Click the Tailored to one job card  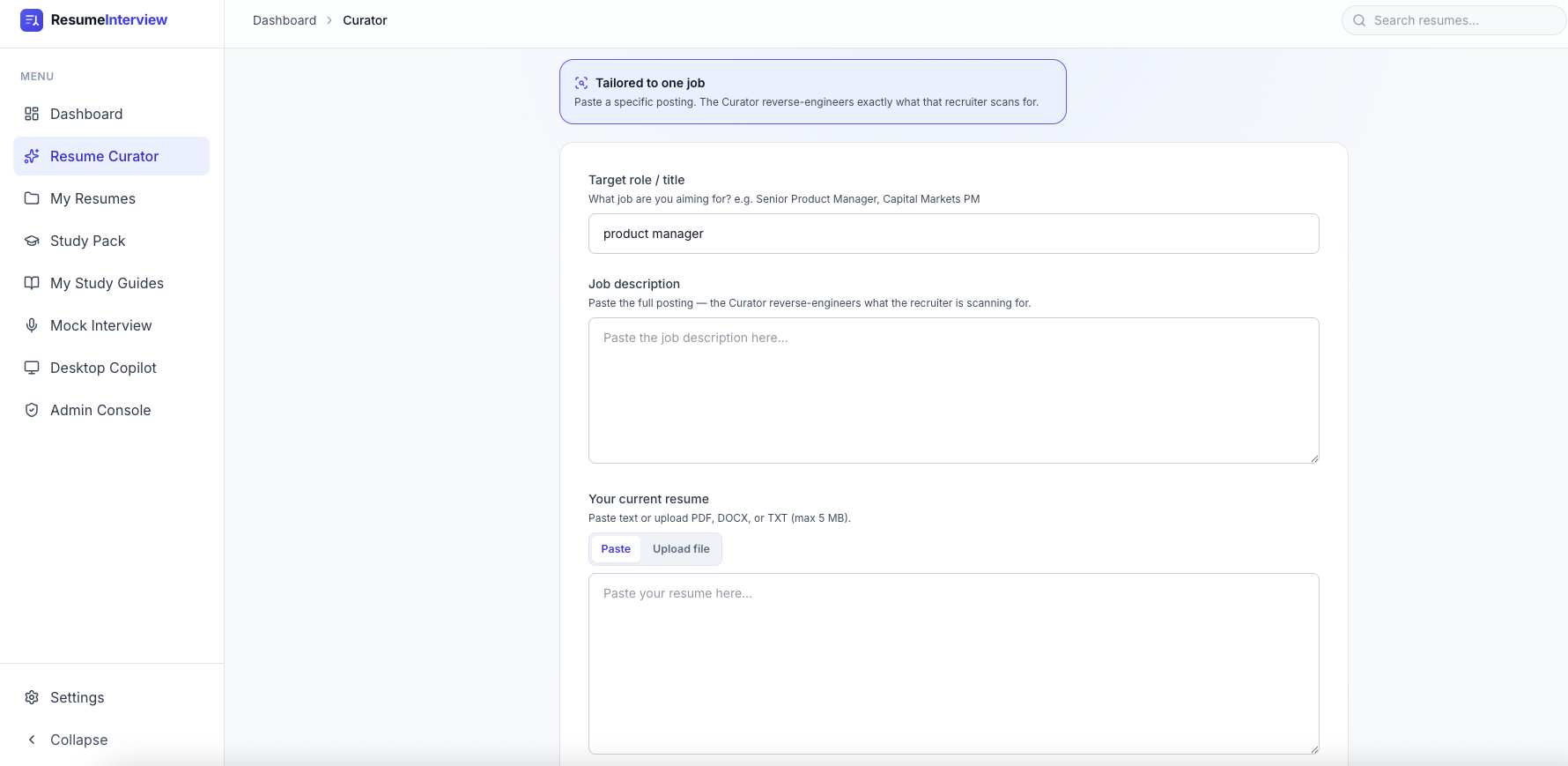pyautogui.click(x=812, y=92)
